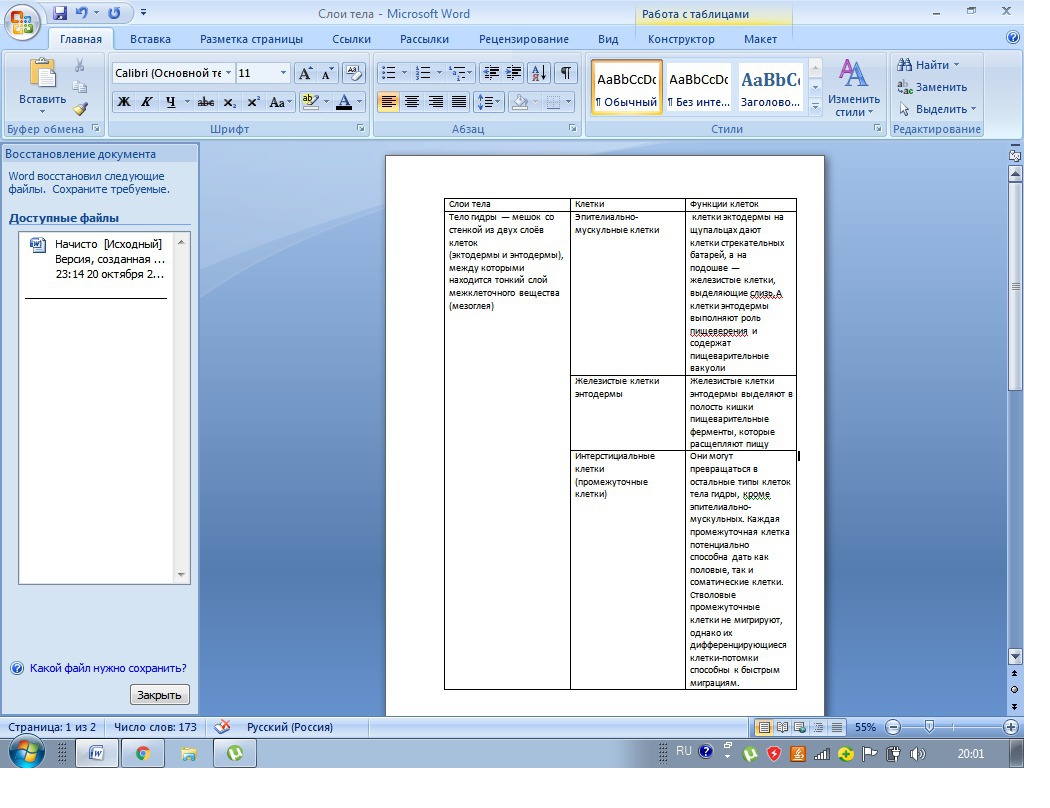
Task: Switch to print layout view
Action: [763, 727]
